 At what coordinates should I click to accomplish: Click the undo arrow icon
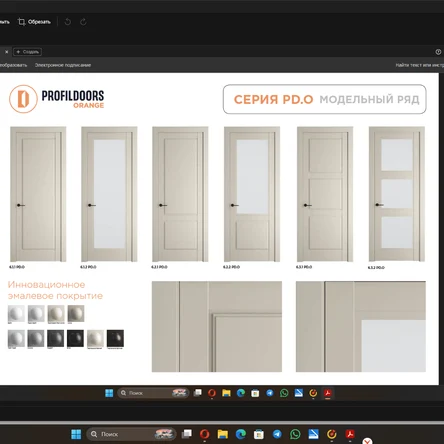coord(68,22)
